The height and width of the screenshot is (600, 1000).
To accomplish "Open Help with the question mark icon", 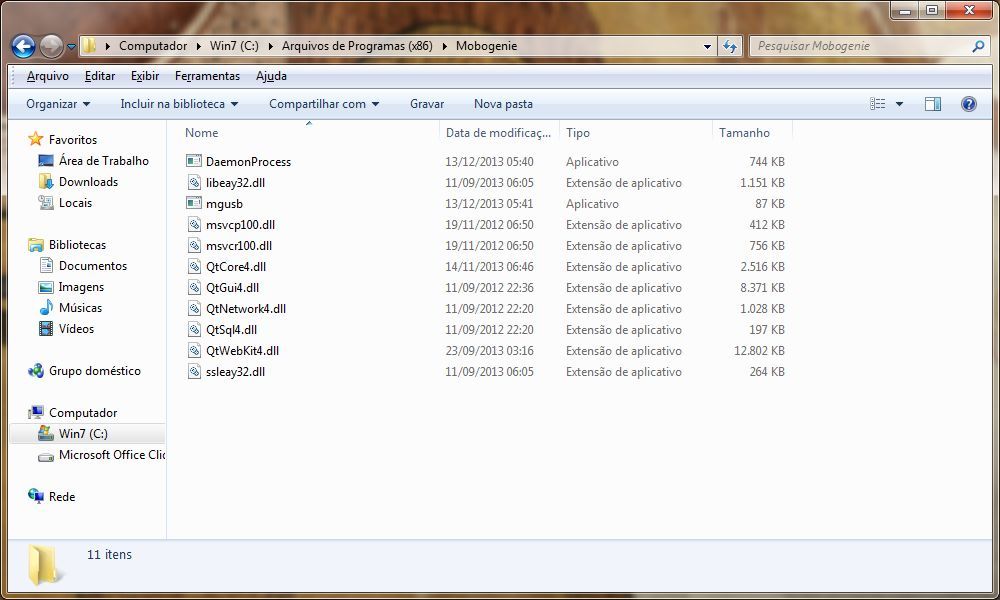I will 969,104.
